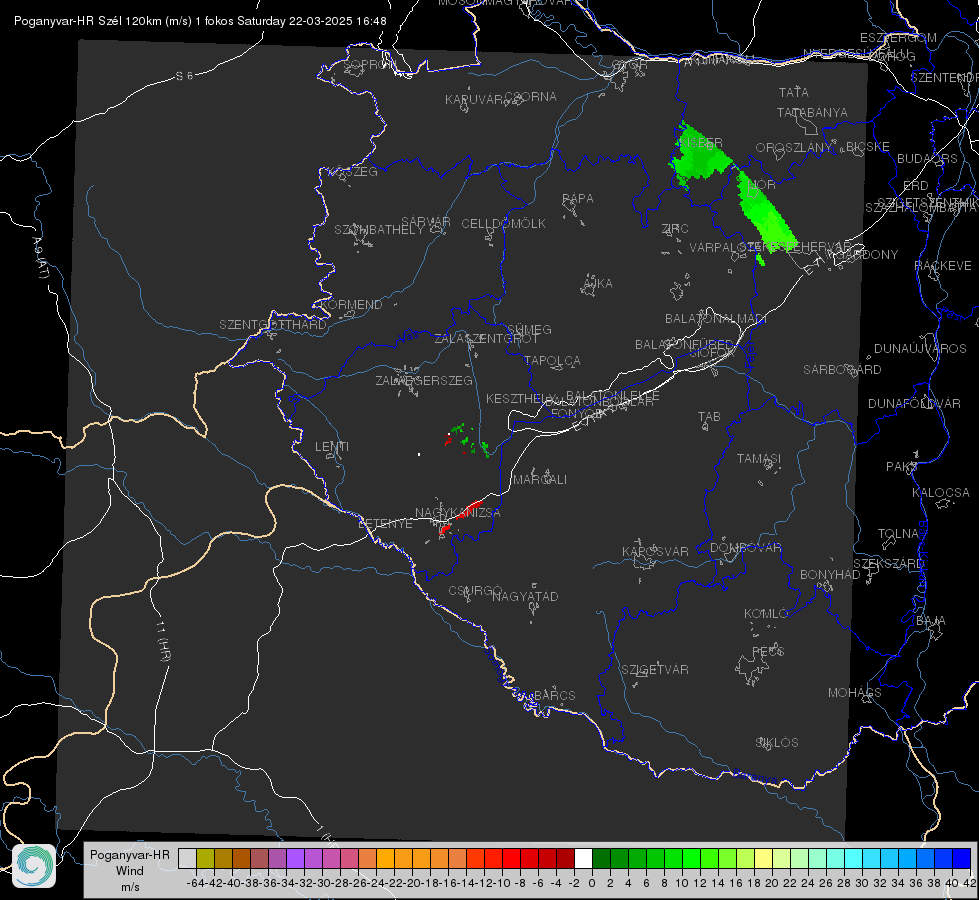
Task: Click the KALOCSA city label
Action: (x=941, y=493)
